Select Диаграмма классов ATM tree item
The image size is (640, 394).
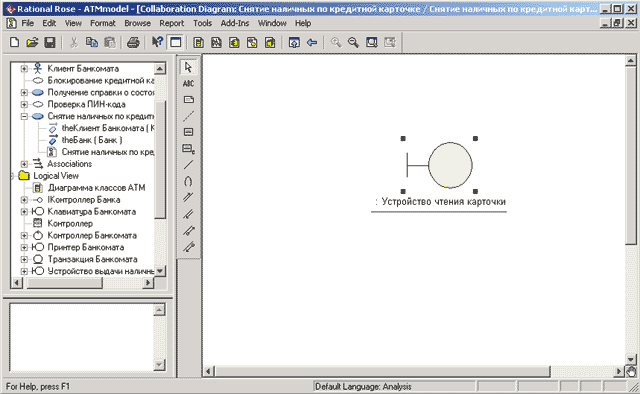point(96,188)
